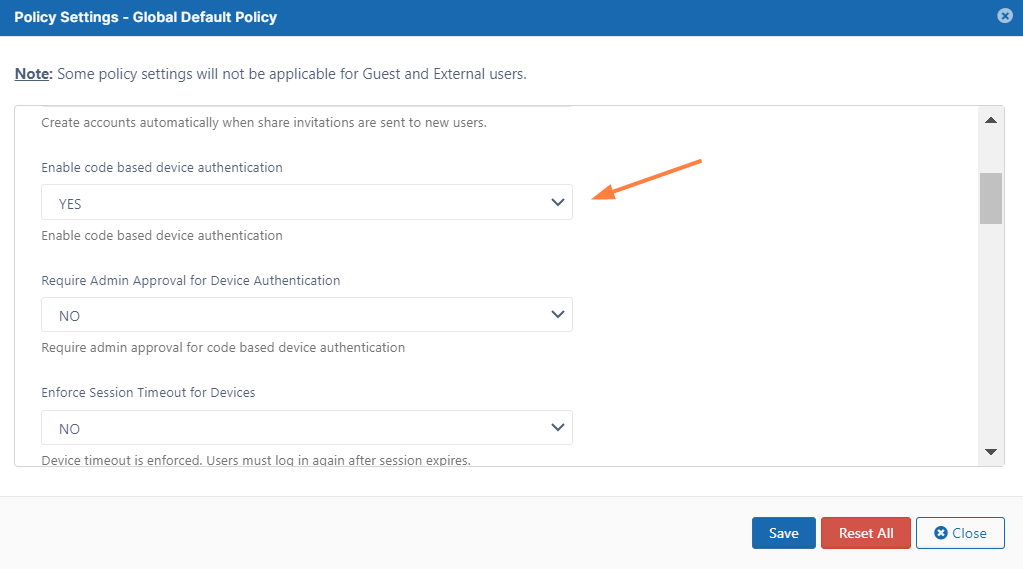
Task: Save the policy settings
Action: pyautogui.click(x=784, y=533)
